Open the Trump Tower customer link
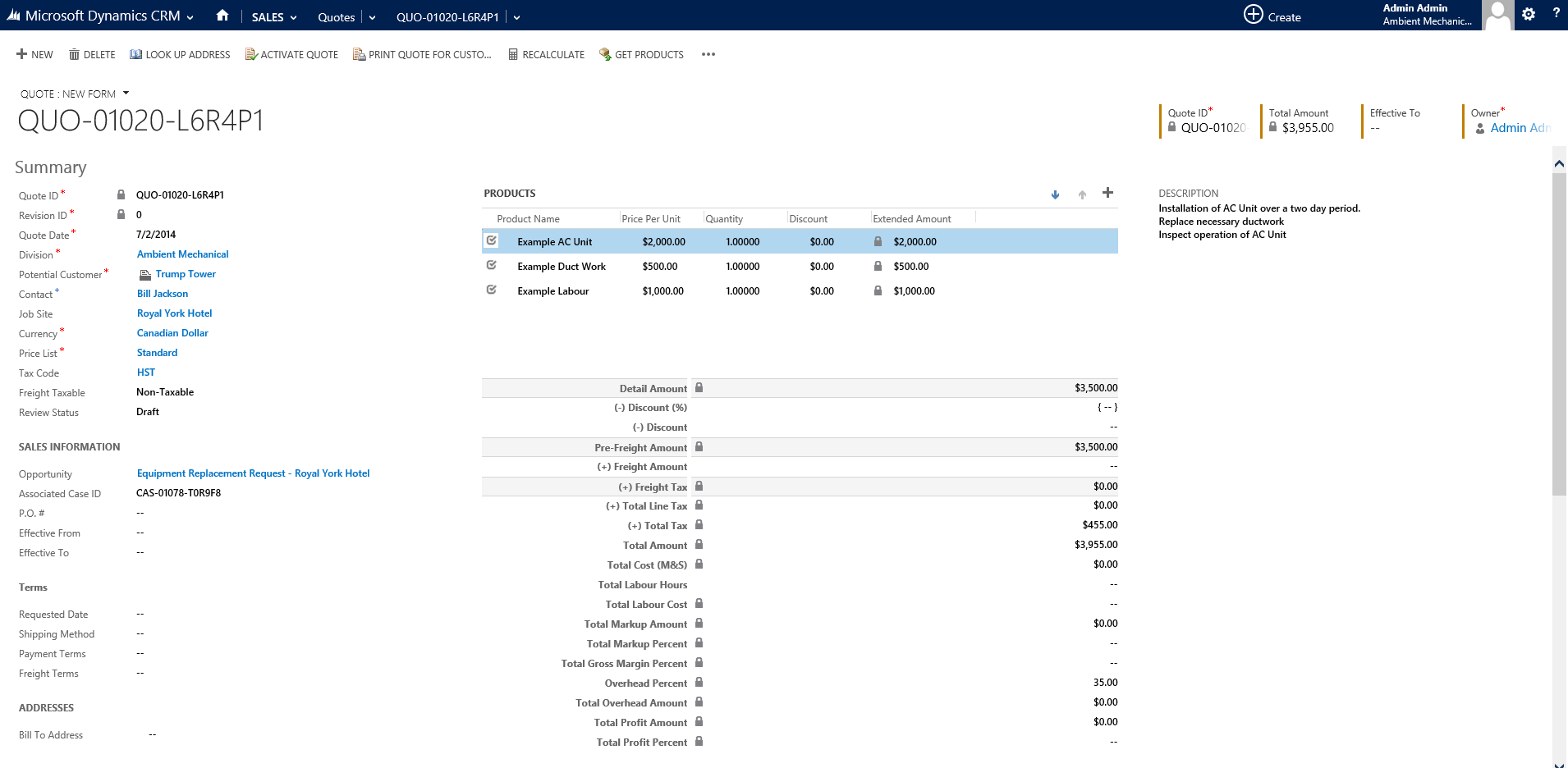The height and width of the screenshot is (768, 1568). (x=186, y=274)
